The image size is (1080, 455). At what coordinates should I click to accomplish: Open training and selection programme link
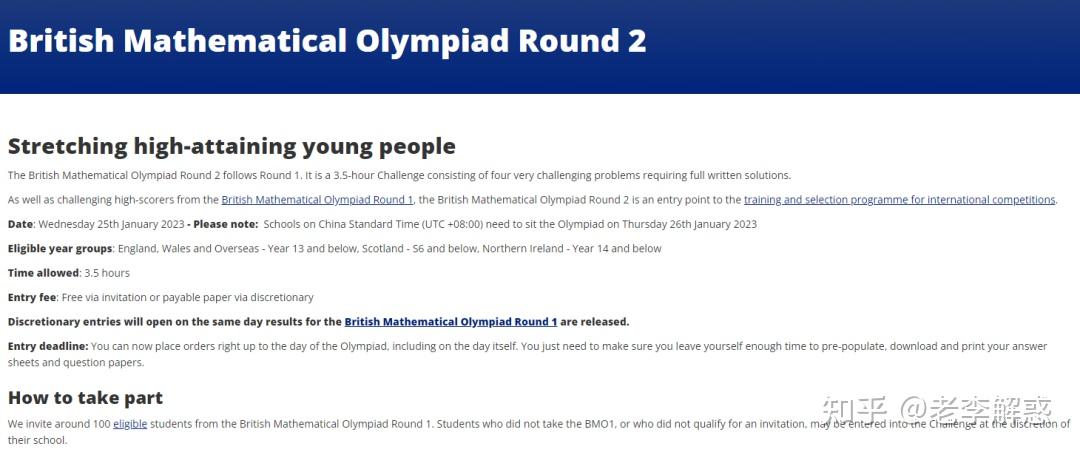899,200
